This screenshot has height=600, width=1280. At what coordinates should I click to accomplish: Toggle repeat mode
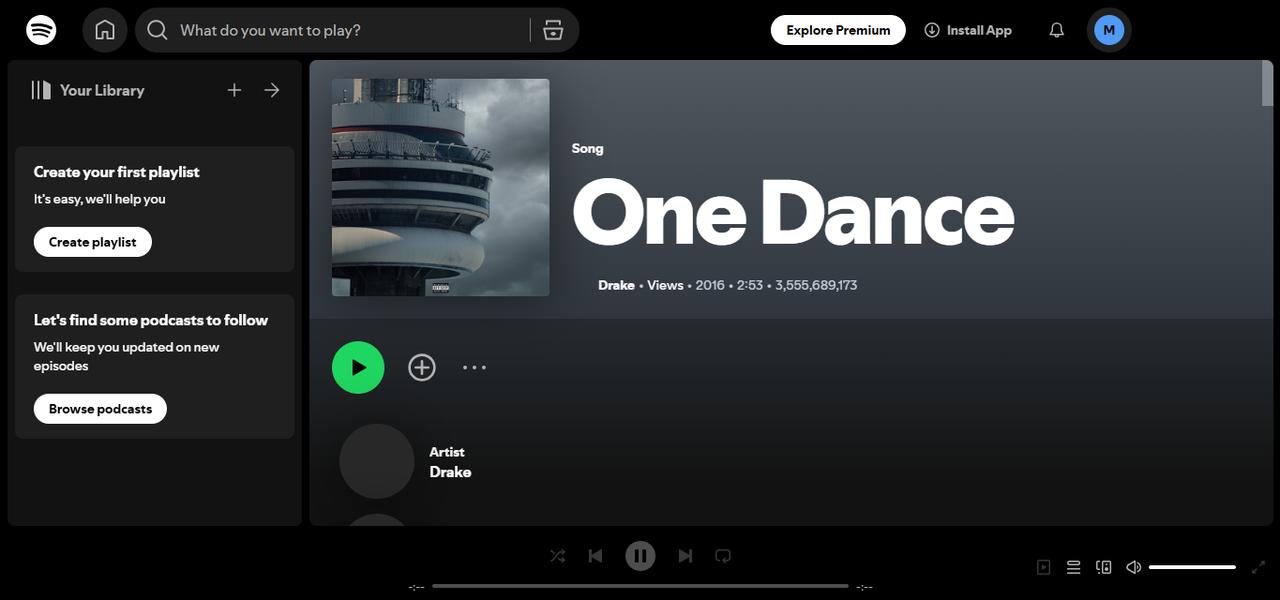coord(722,555)
